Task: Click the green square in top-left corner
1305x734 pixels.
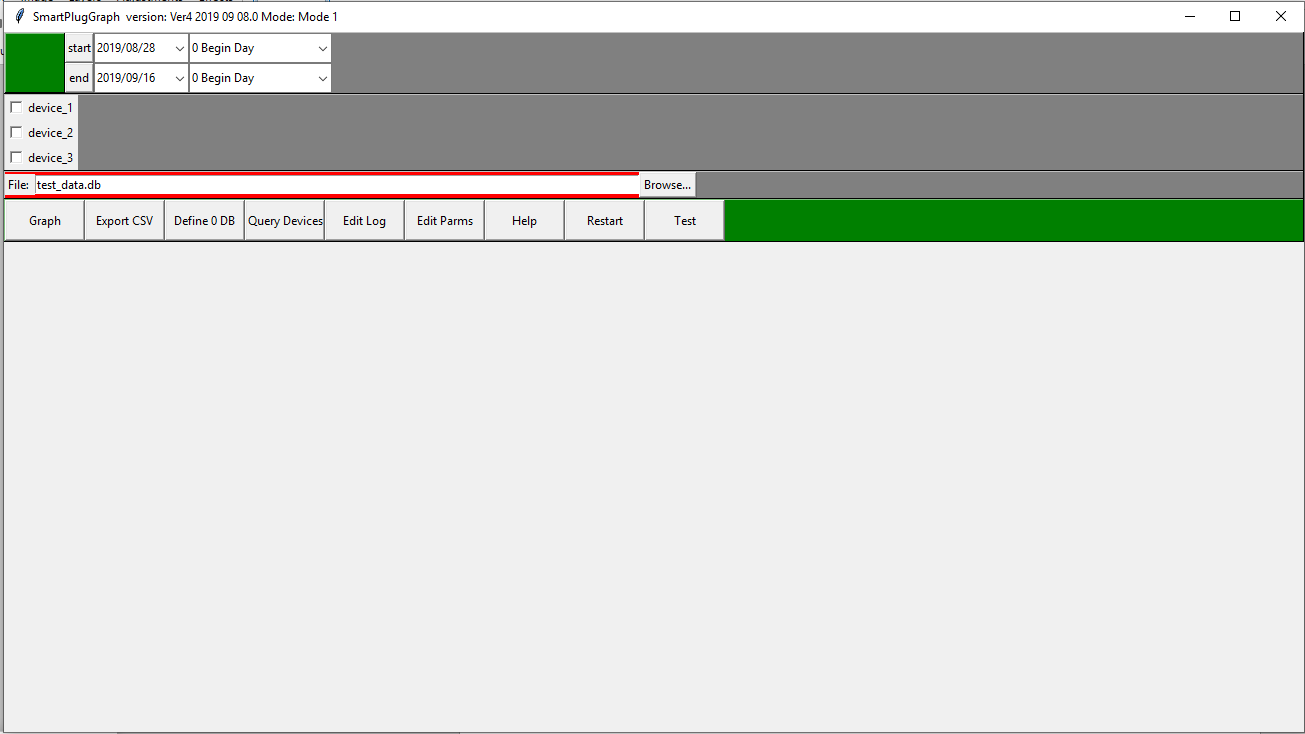Action: (34, 63)
